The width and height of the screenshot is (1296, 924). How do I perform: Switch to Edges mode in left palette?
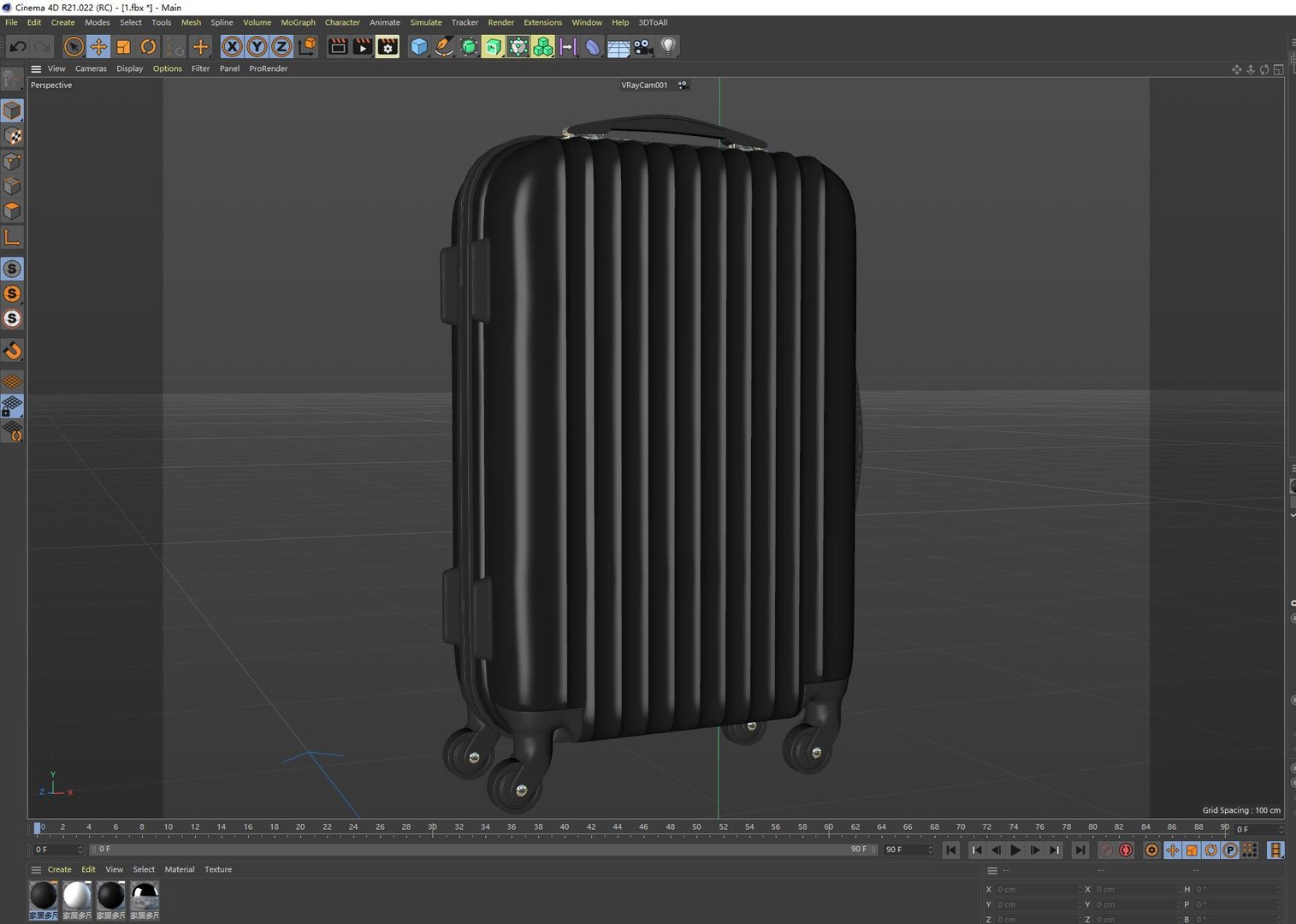pyautogui.click(x=12, y=186)
